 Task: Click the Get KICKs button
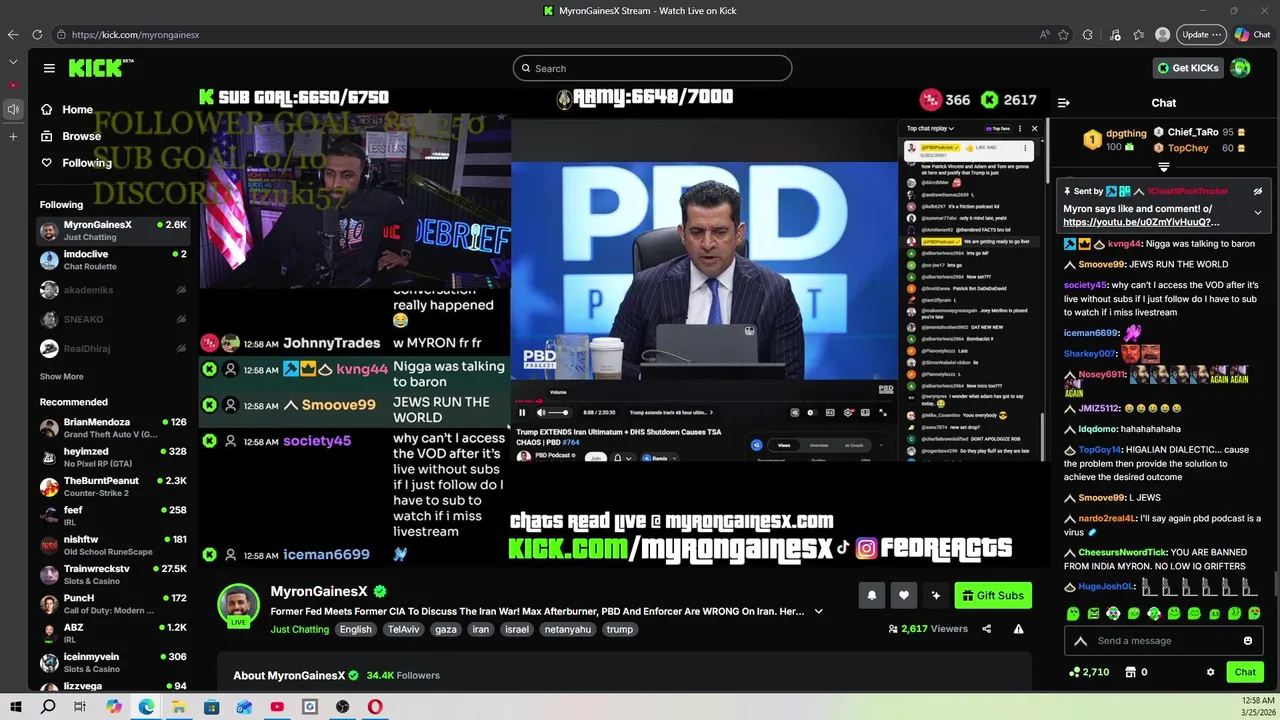tap(1188, 68)
